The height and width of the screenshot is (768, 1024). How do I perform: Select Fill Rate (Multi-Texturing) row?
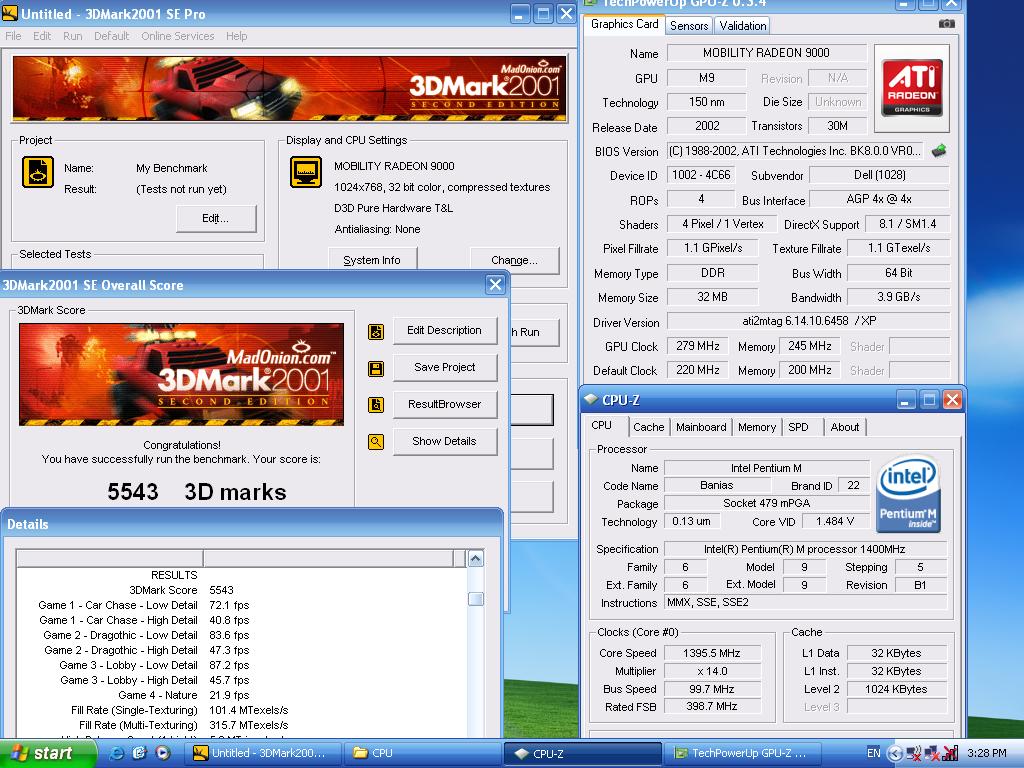click(242, 726)
